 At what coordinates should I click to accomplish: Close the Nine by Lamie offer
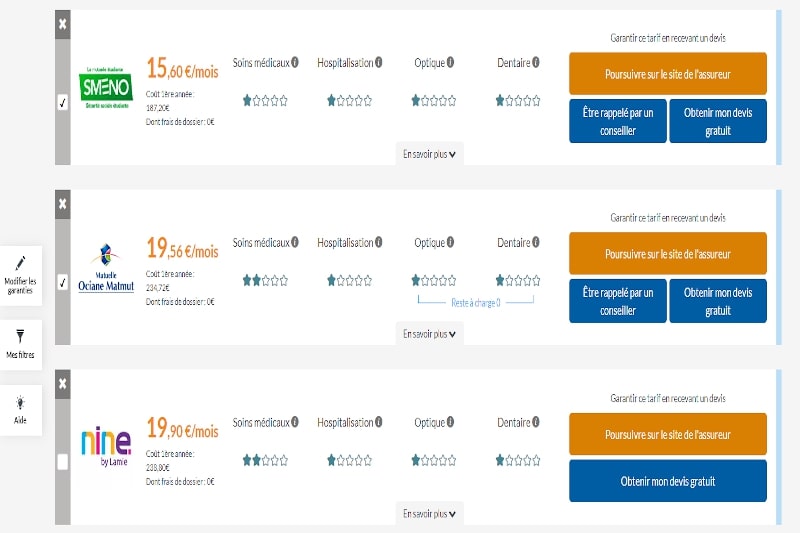pyautogui.click(x=63, y=383)
